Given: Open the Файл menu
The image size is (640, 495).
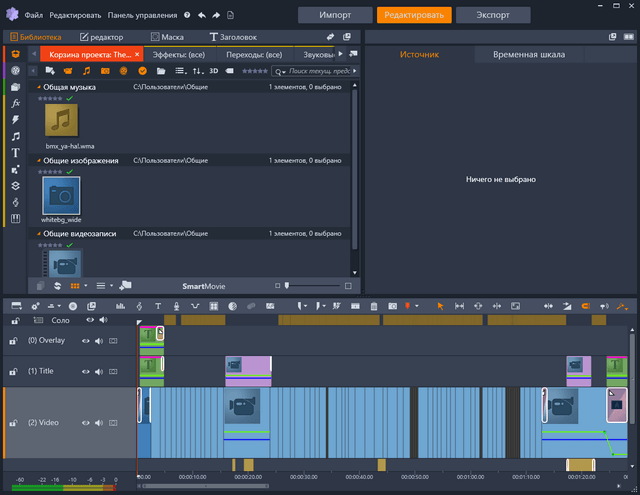Looking at the screenshot, I should point(34,16).
